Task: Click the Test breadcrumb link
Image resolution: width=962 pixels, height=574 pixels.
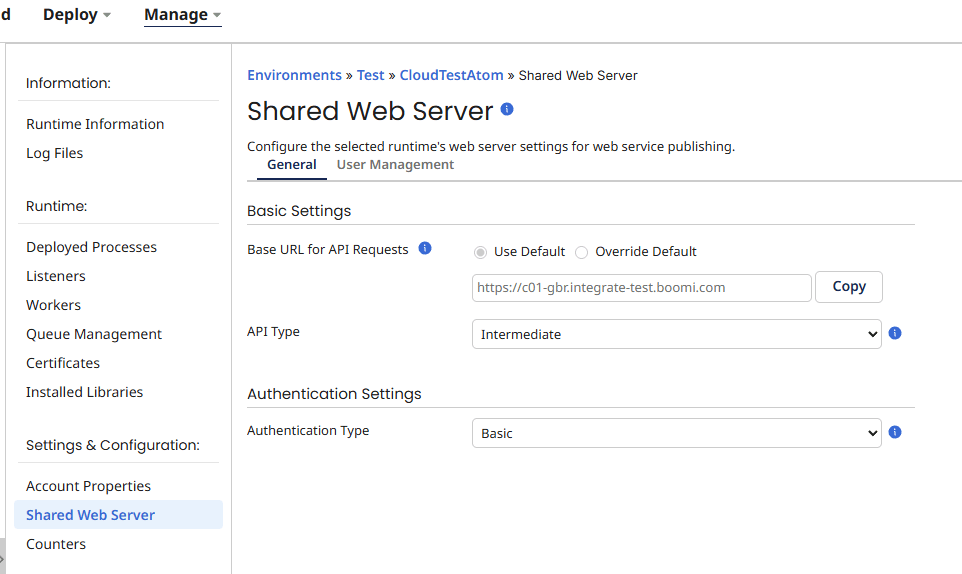Action: pos(370,75)
